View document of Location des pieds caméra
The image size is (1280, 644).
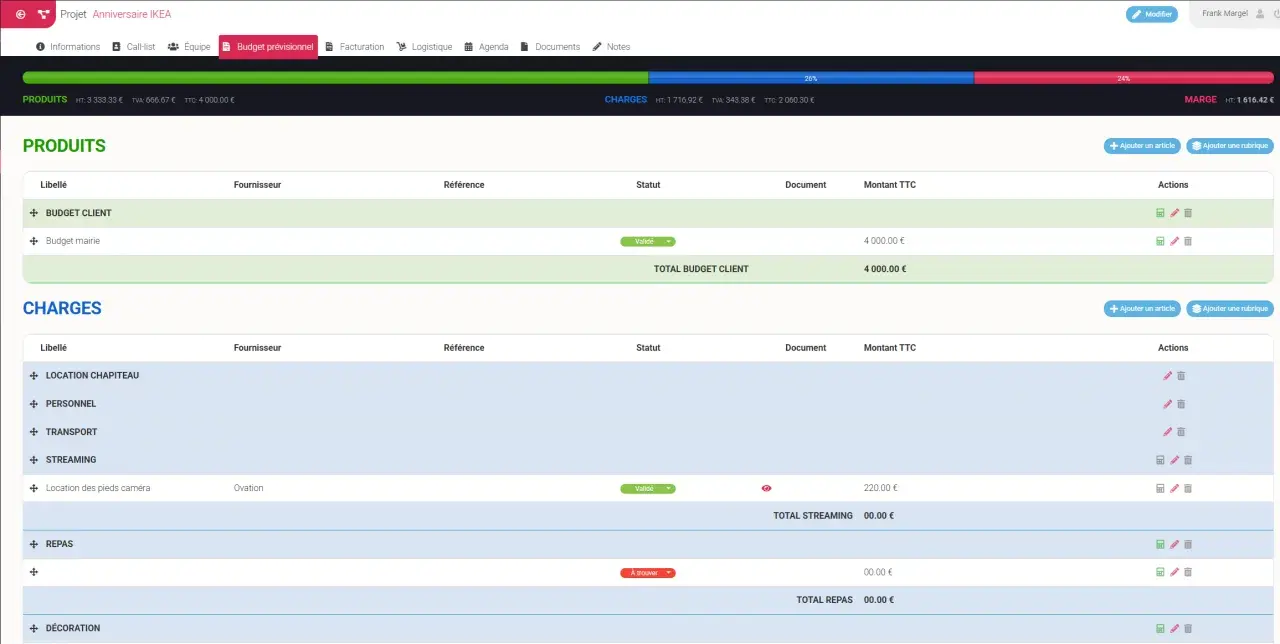click(767, 488)
